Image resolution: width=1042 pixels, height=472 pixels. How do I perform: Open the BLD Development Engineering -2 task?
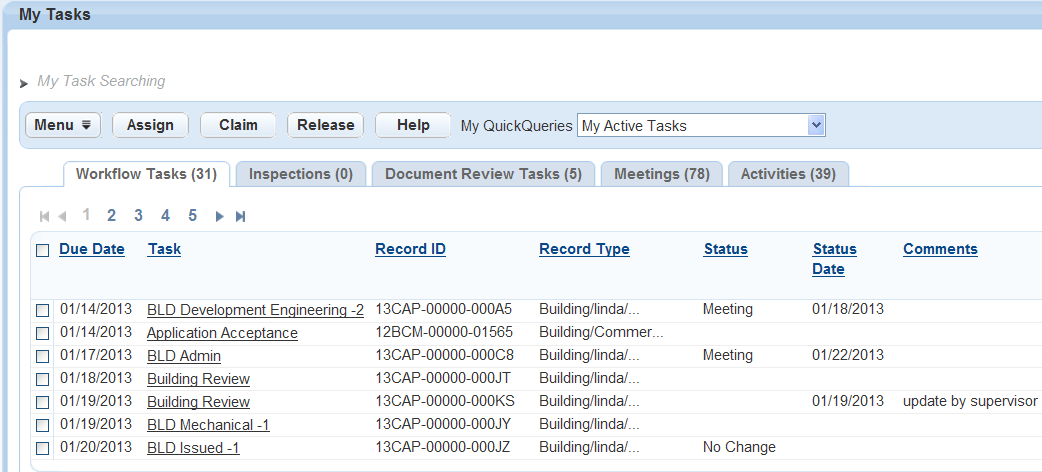coord(255,310)
